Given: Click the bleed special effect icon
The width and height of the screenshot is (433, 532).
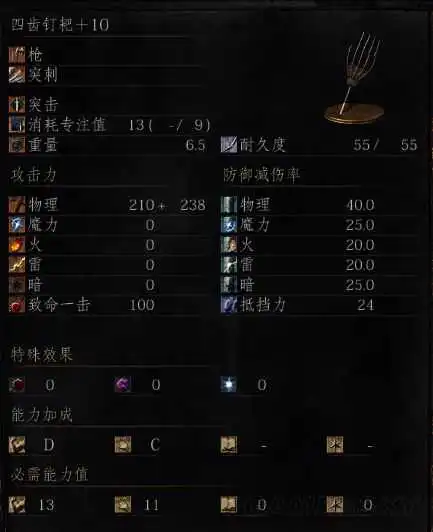Looking at the screenshot, I should 17,384.
